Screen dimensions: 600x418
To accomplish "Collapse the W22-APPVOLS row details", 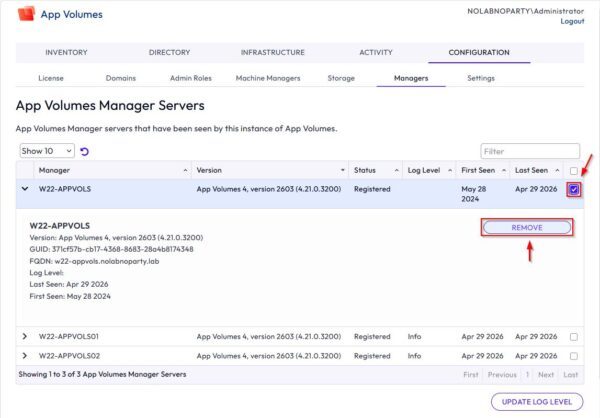I will click(x=25, y=189).
